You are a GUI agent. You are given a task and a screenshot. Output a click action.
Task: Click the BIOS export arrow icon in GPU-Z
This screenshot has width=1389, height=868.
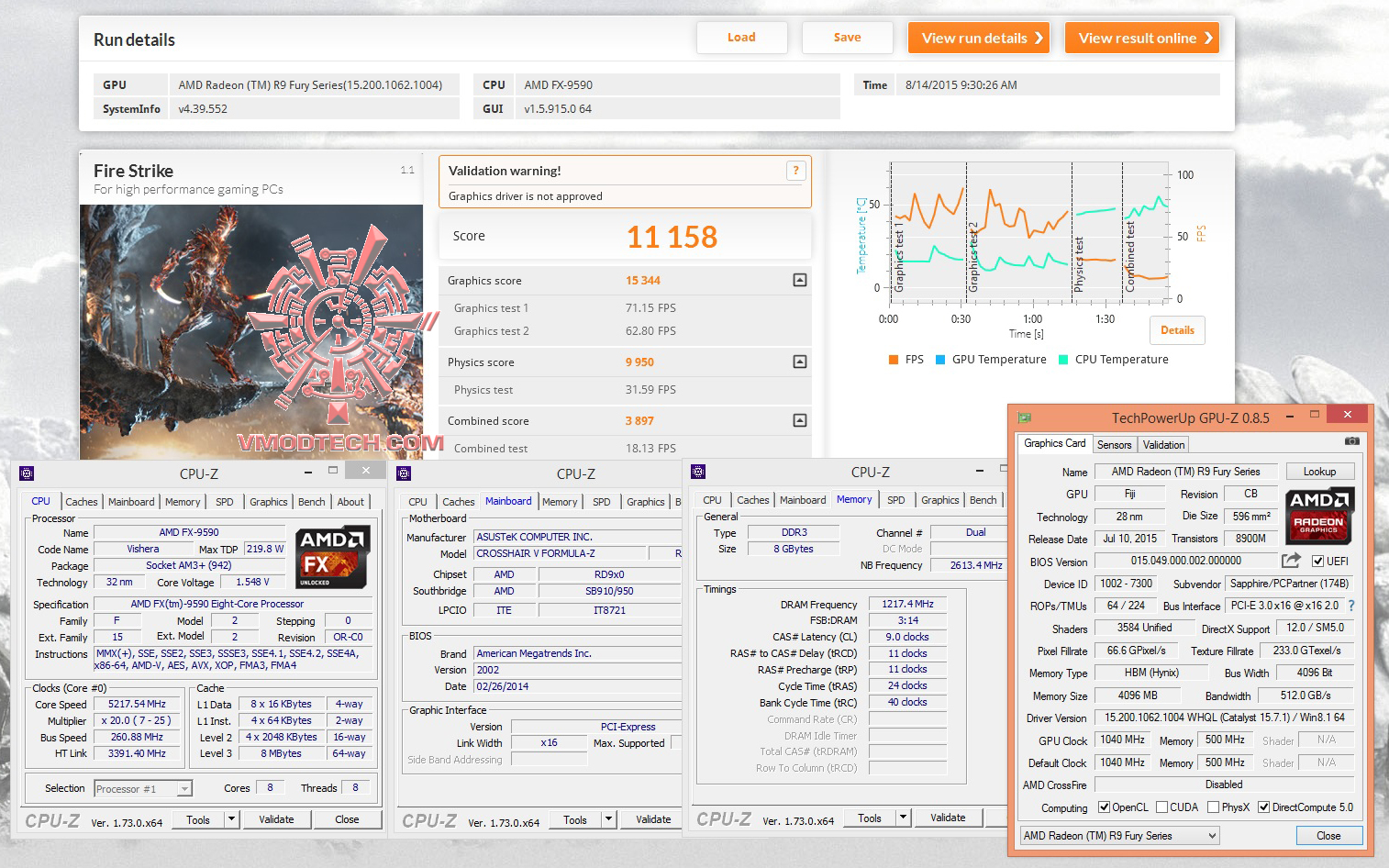[x=1289, y=560]
